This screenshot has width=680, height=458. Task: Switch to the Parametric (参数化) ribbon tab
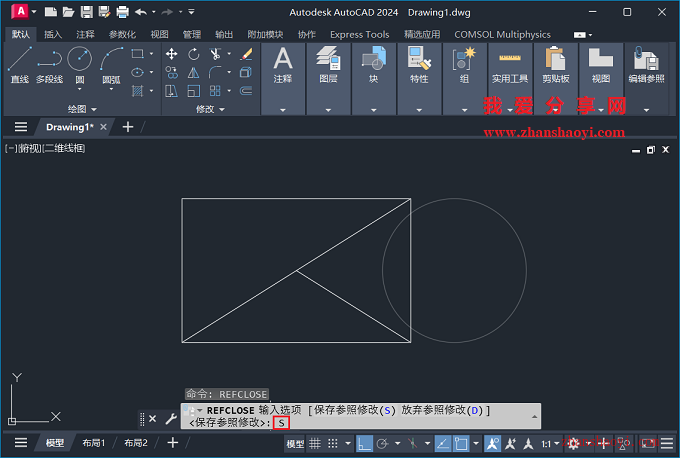coord(122,34)
